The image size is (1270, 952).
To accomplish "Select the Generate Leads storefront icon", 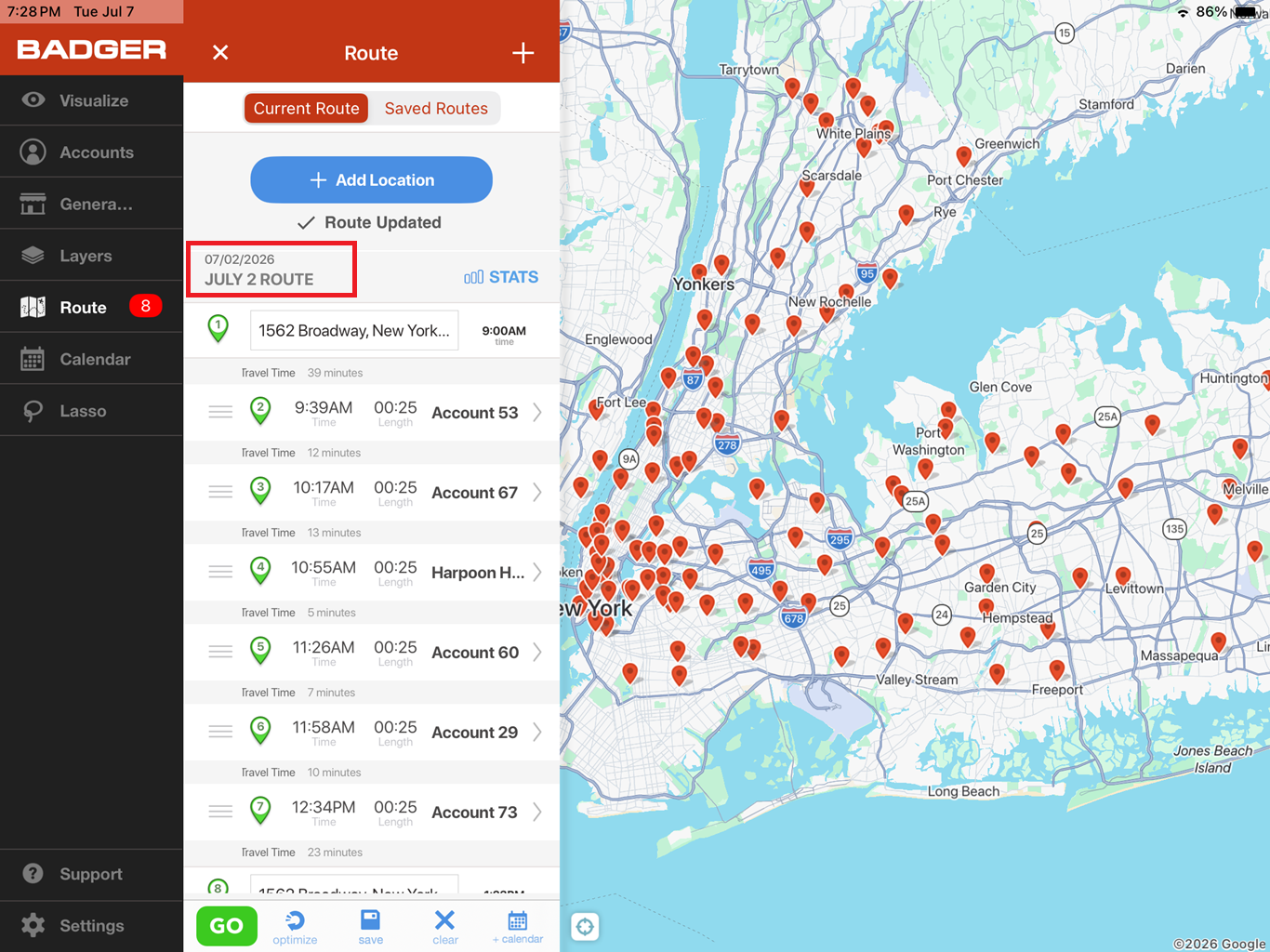I will pyautogui.click(x=33, y=204).
